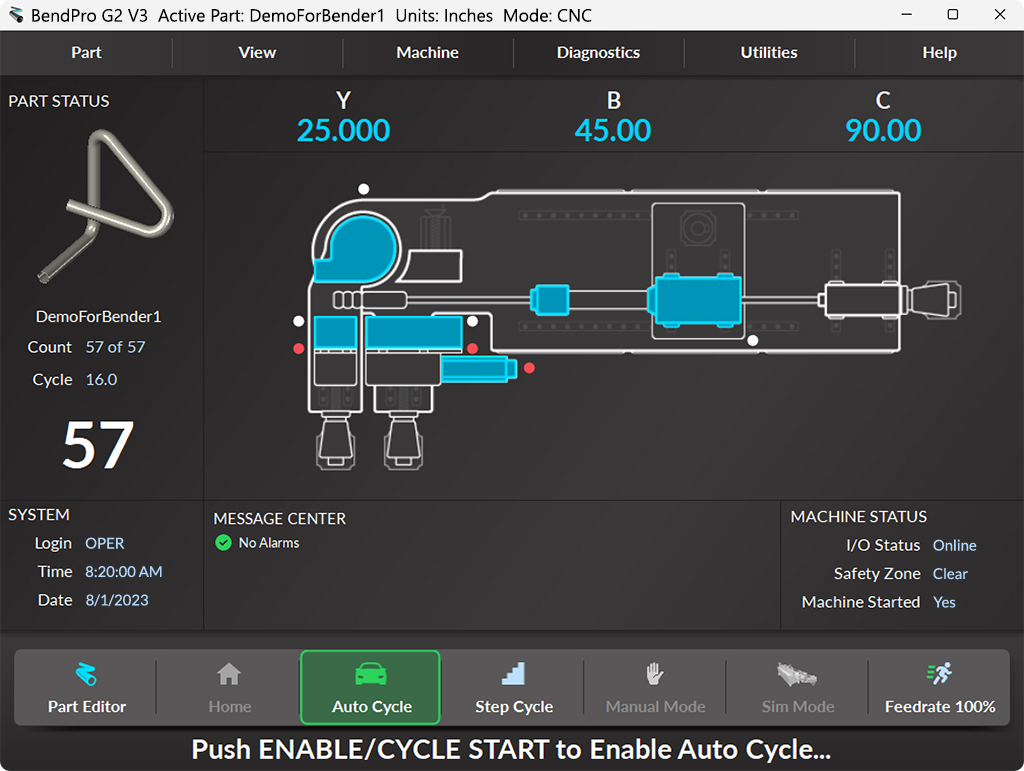Open the Part Editor
This screenshot has height=771, width=1024.
tap(86, 687)
